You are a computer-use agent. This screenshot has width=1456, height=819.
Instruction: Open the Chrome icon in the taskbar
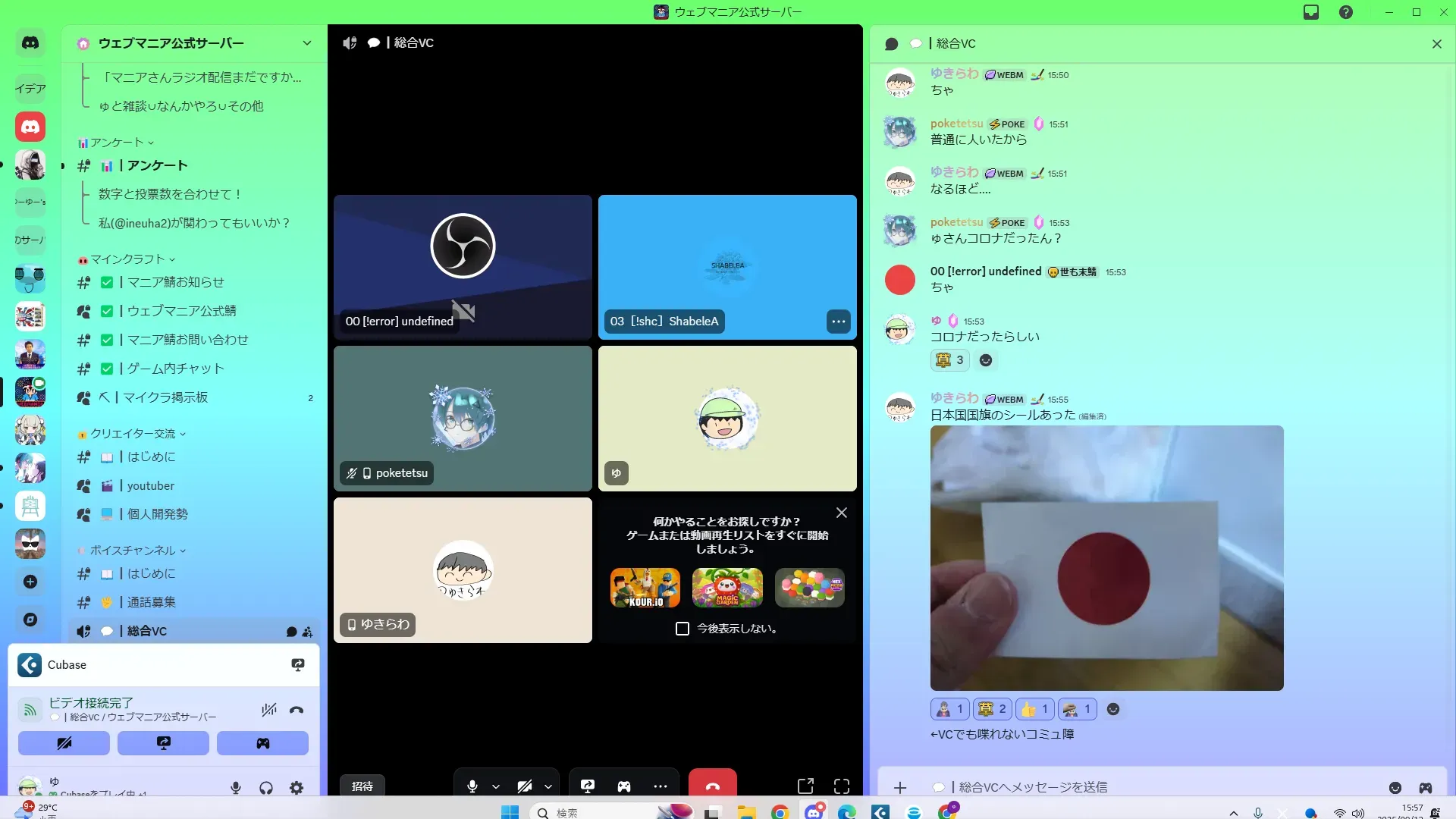(x=780, y=812)
